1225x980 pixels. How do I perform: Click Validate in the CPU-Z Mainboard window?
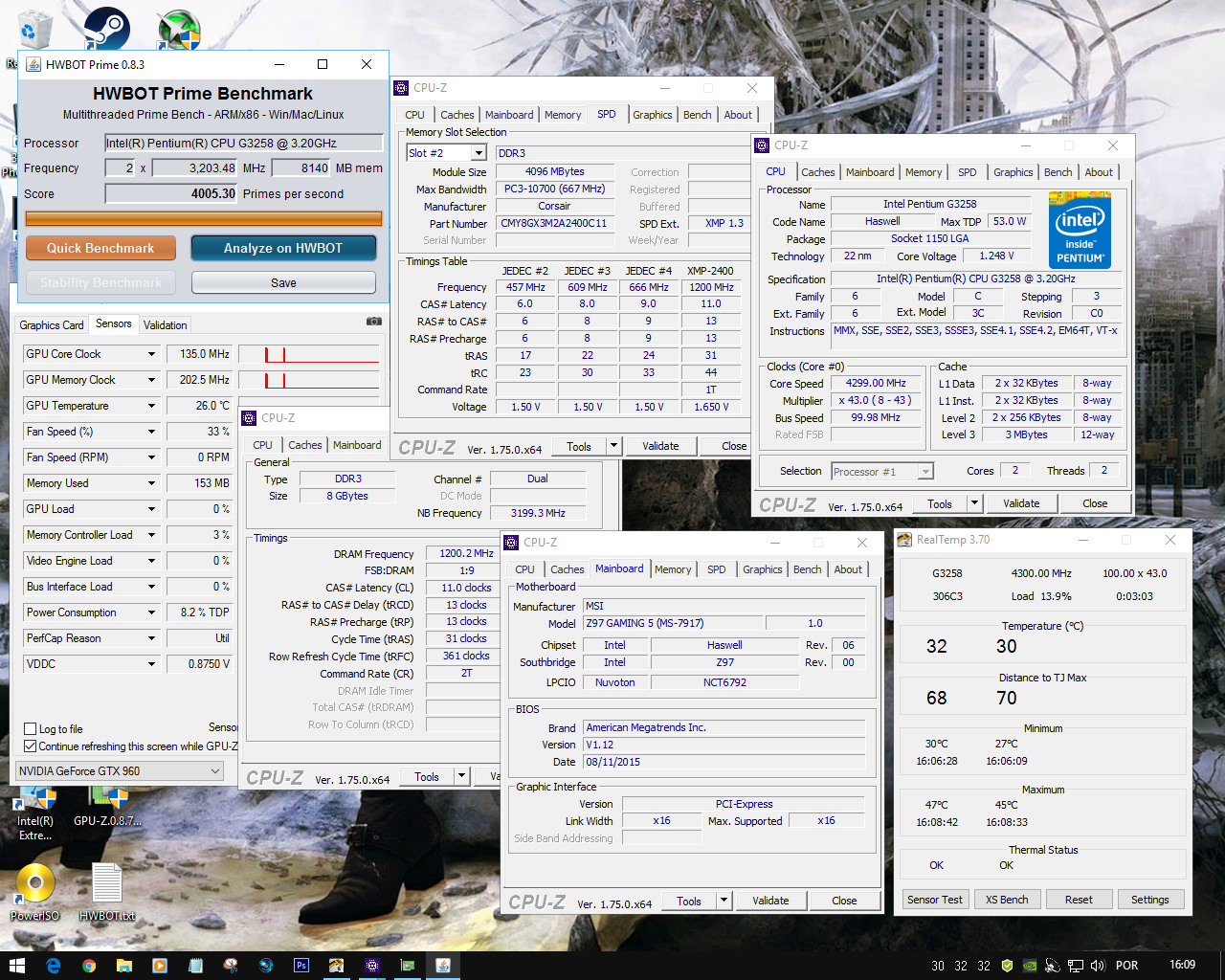[770, 901]
